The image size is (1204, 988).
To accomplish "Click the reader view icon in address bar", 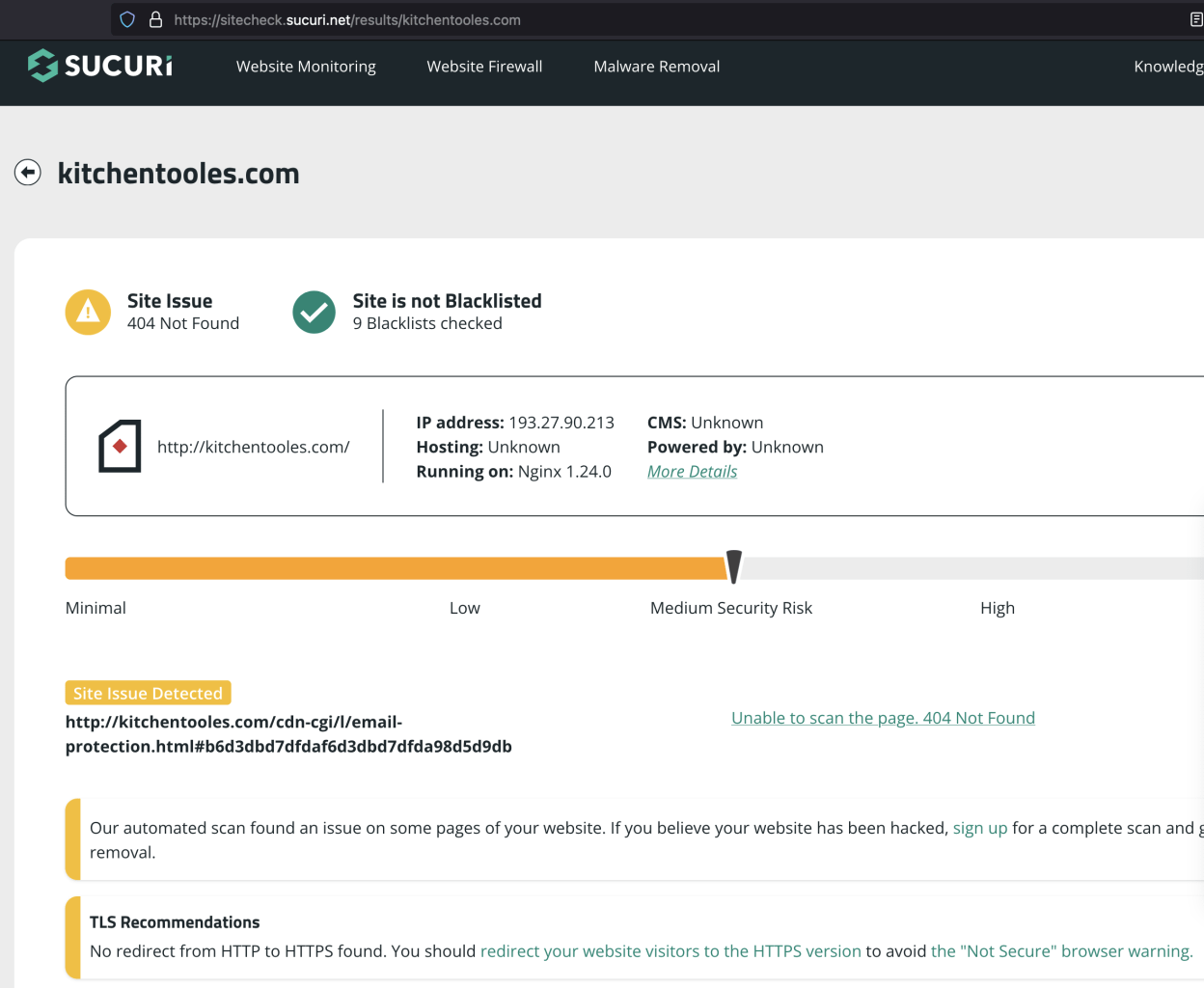I will point(1196,19).
